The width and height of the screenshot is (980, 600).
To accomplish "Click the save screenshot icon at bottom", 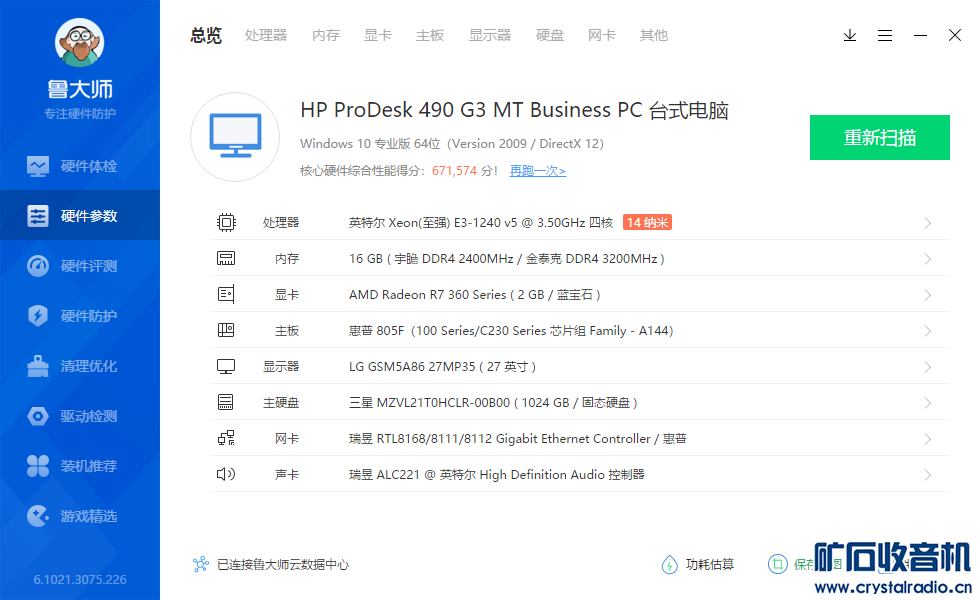I will point(778,564).
